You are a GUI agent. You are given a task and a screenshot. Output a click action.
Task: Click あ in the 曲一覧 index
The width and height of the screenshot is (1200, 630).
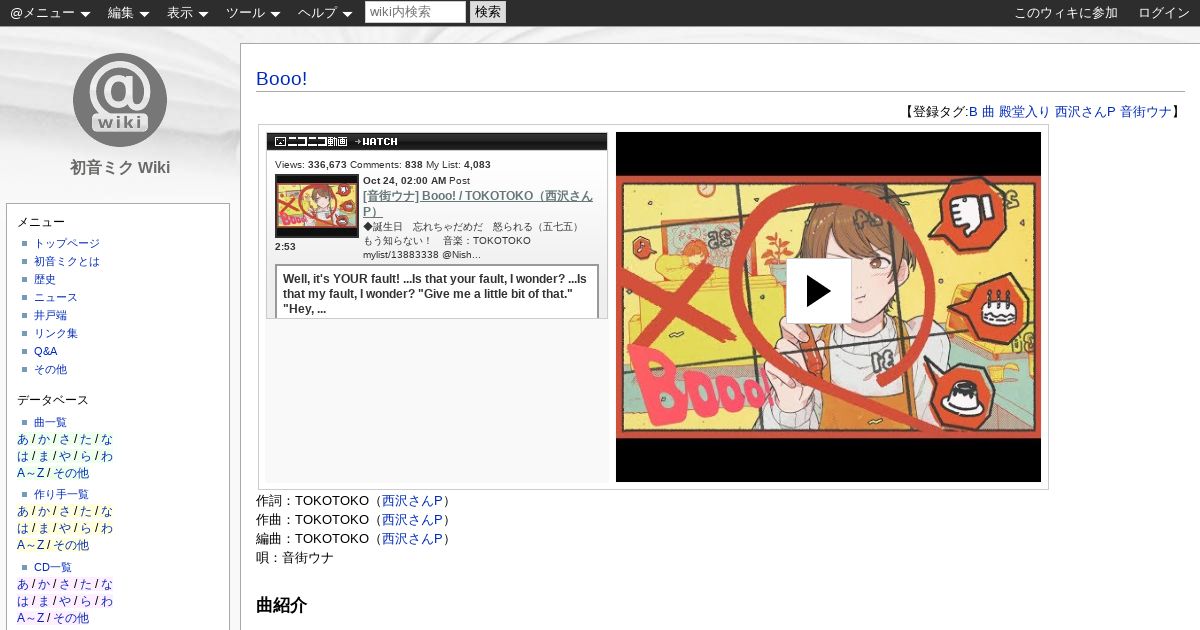point(23,439)
